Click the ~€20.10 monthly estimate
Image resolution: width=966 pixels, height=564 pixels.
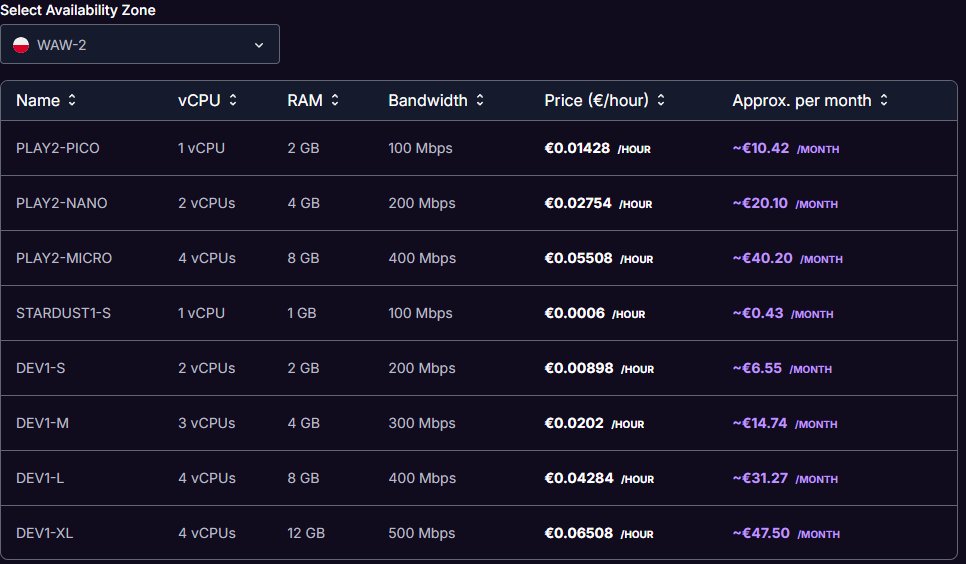point(760,203)
